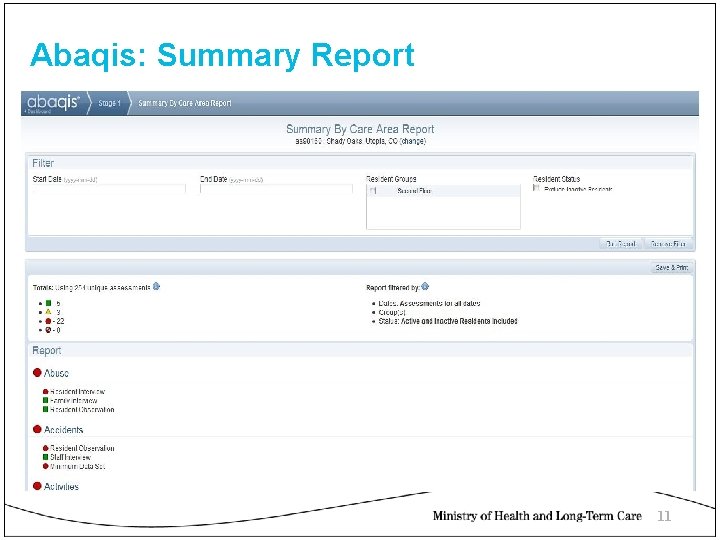Open the Abuse care area heading
This screenshot has width=720, height=540.
(x=56, y=373)
